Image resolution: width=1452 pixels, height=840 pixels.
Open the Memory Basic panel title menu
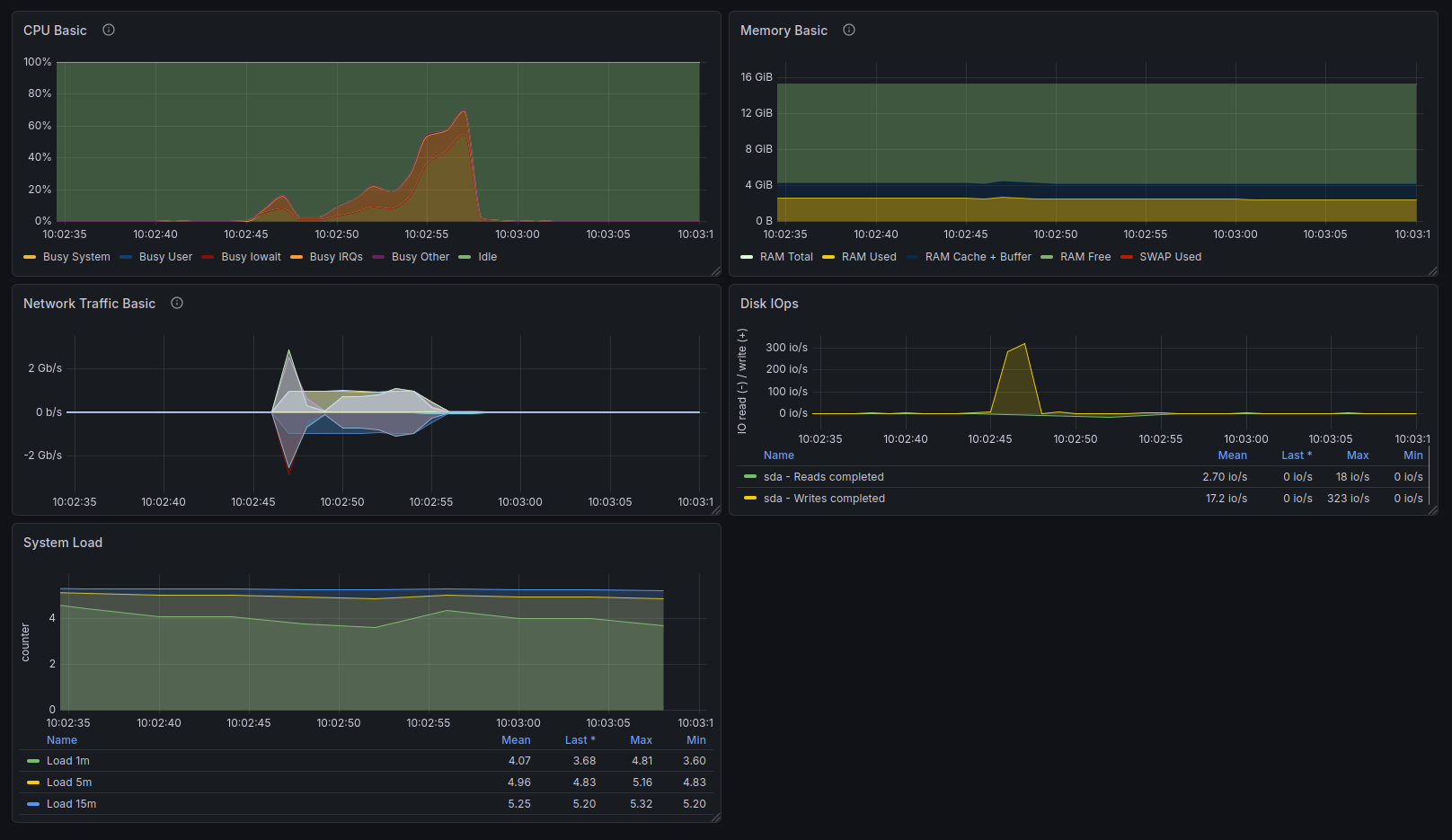point(784,31)
